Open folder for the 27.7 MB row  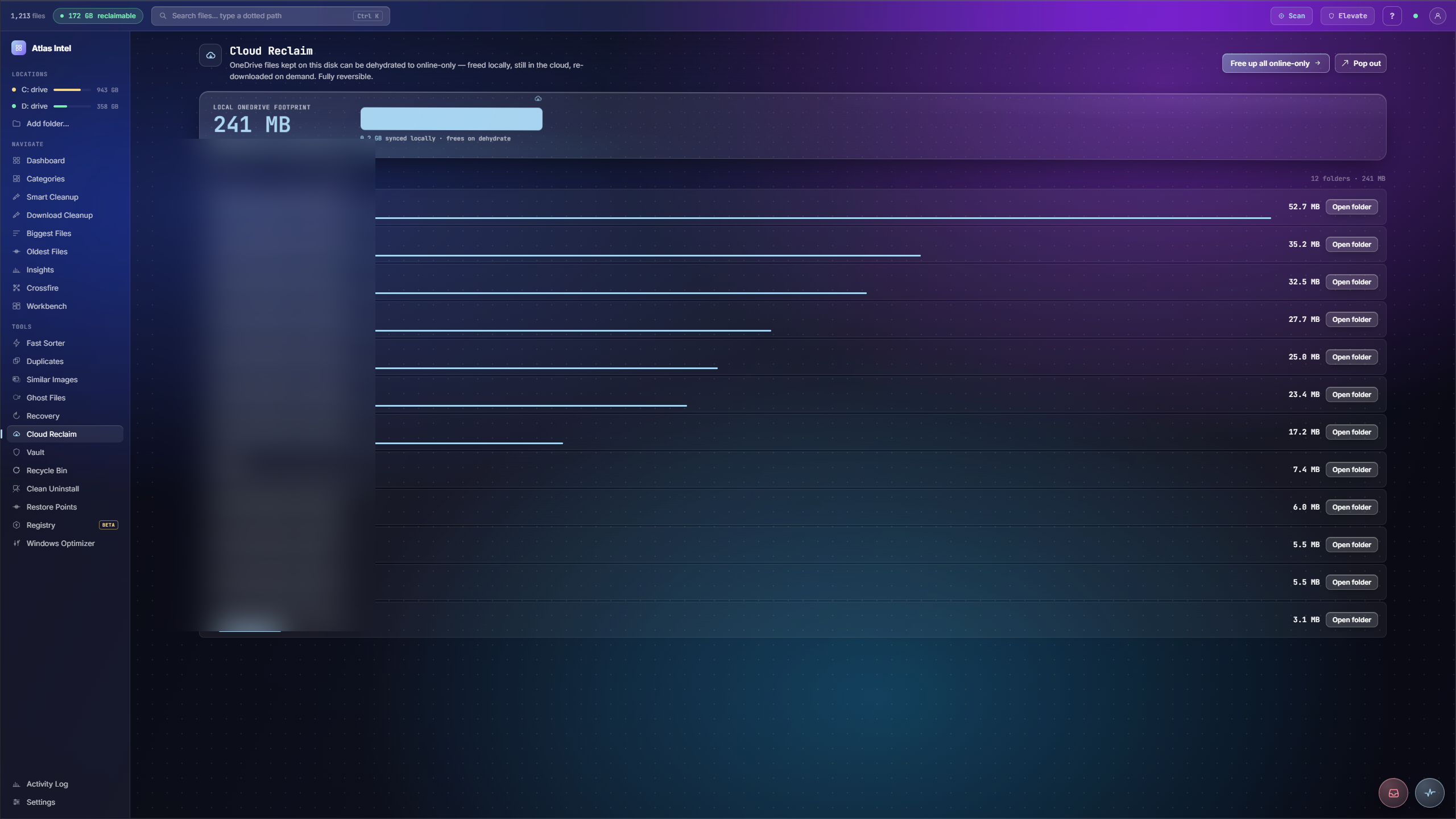point(1351,320)
